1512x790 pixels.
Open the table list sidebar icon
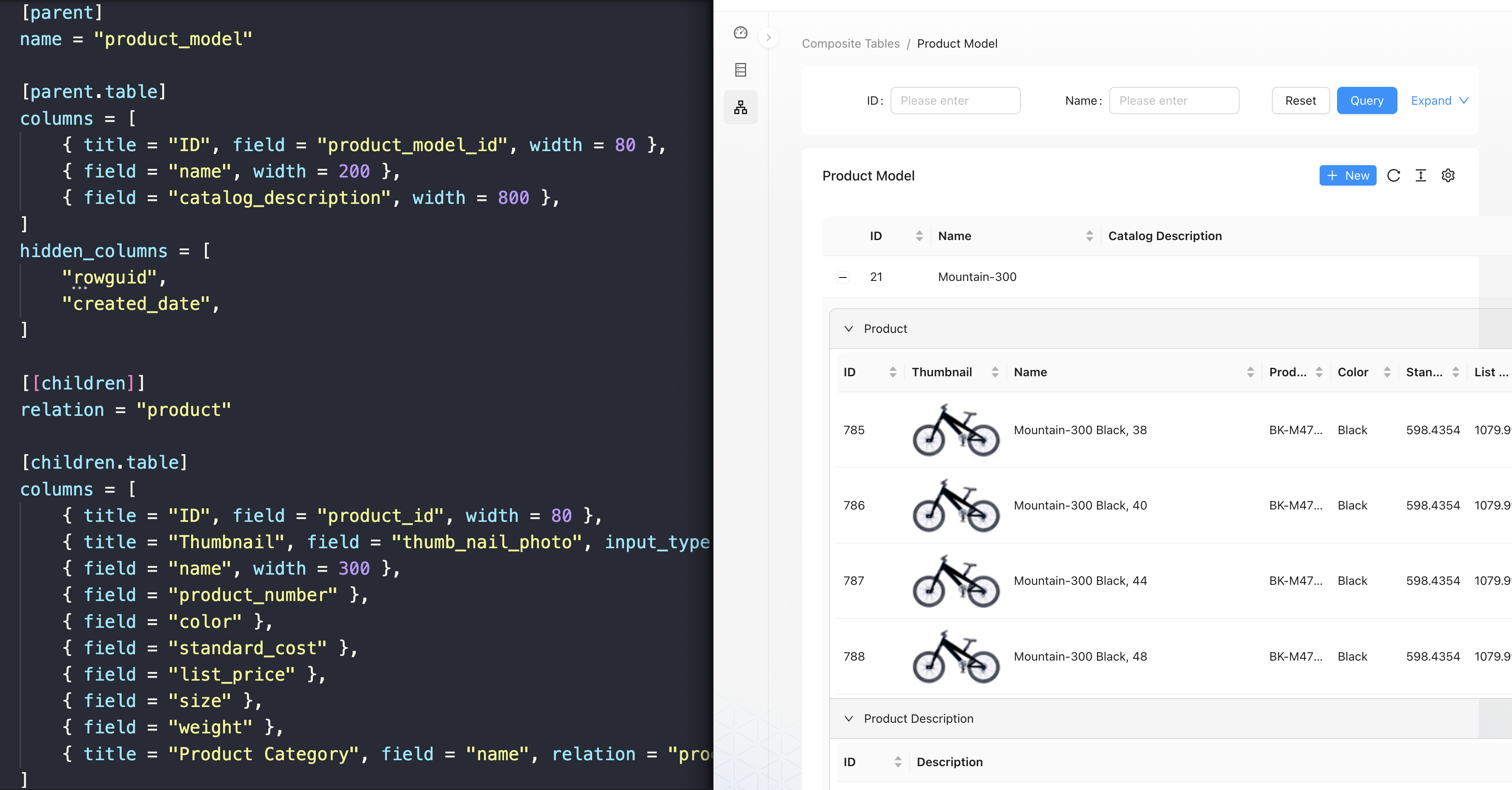(740, 70)
